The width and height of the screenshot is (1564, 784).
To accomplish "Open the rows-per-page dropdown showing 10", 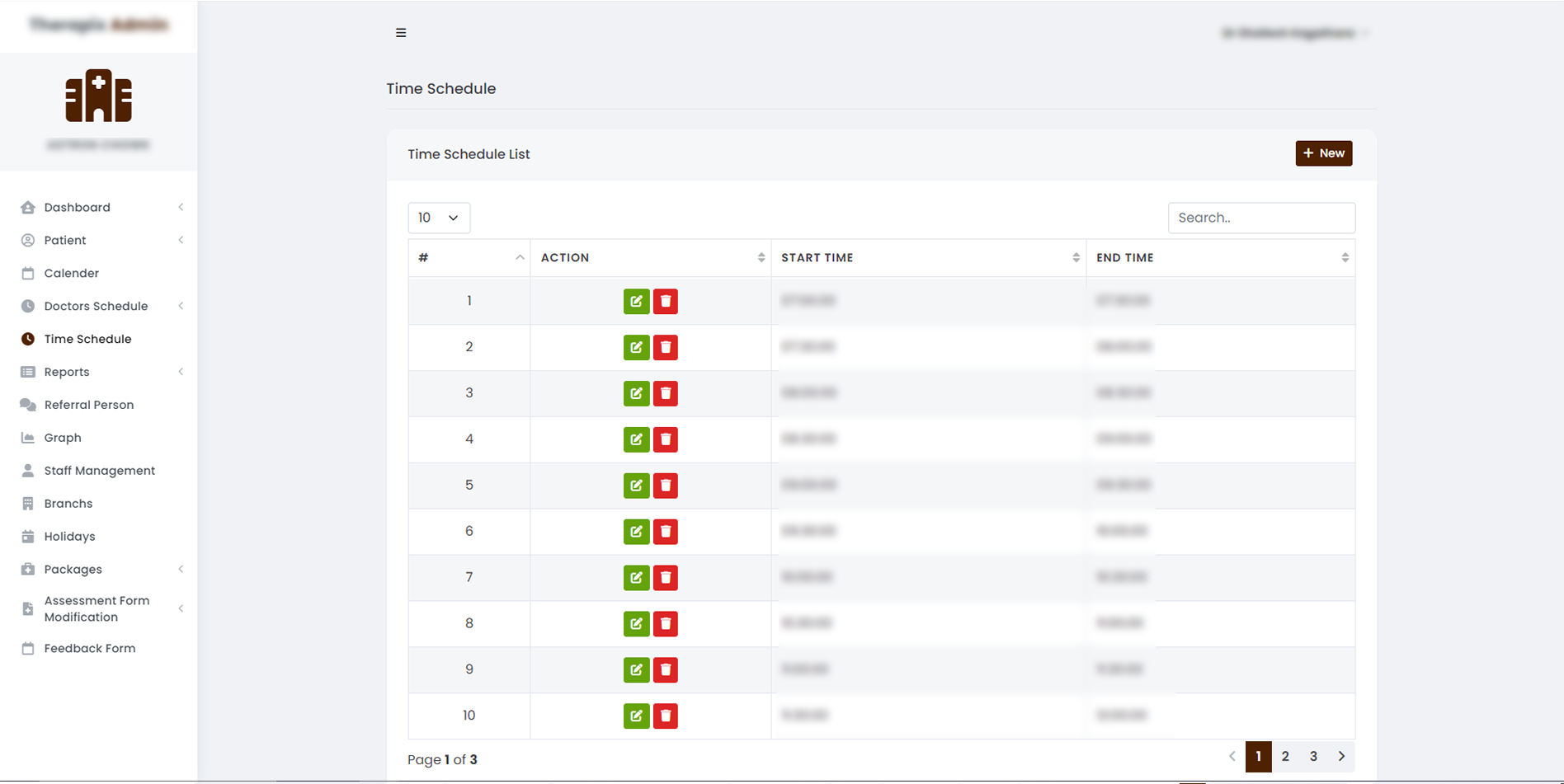I will [x=439, y=218].
